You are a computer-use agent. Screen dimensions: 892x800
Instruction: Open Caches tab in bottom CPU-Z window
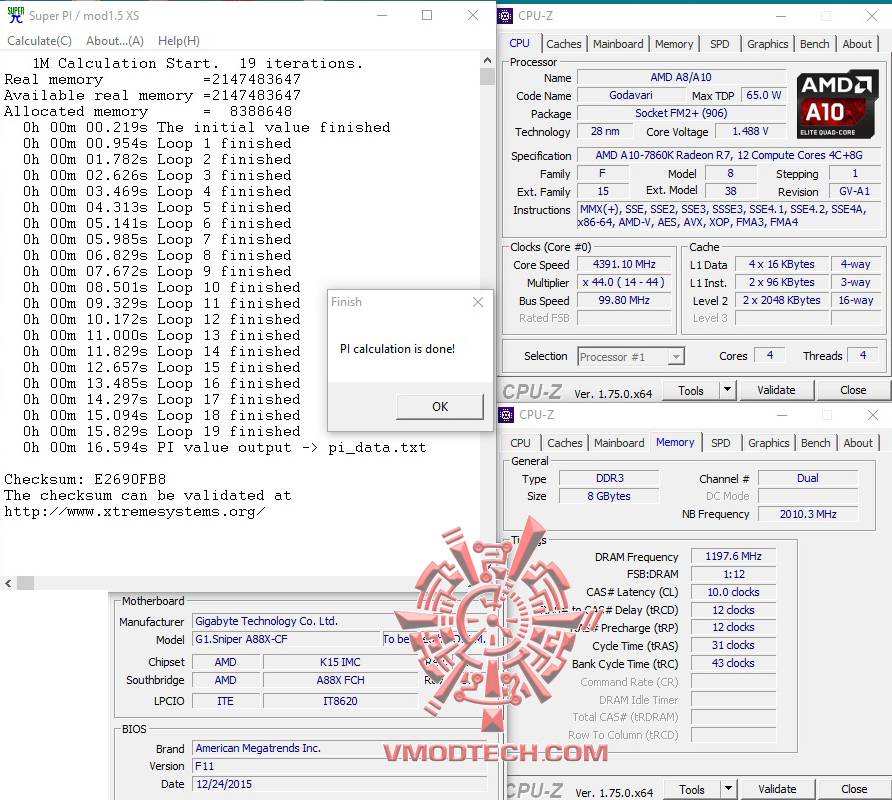pos(564,443)
